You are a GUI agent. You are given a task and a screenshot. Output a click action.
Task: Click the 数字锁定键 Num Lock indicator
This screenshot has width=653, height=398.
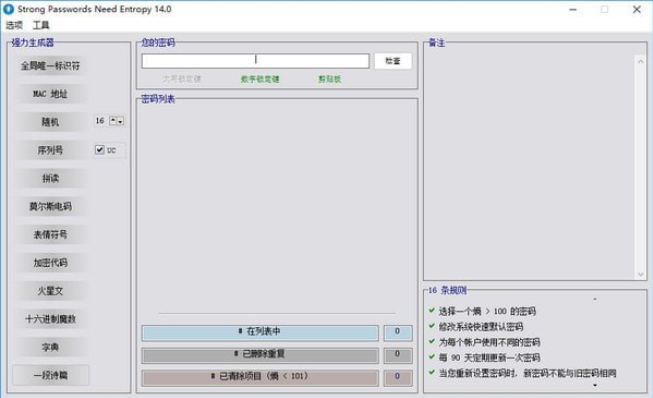260,79
